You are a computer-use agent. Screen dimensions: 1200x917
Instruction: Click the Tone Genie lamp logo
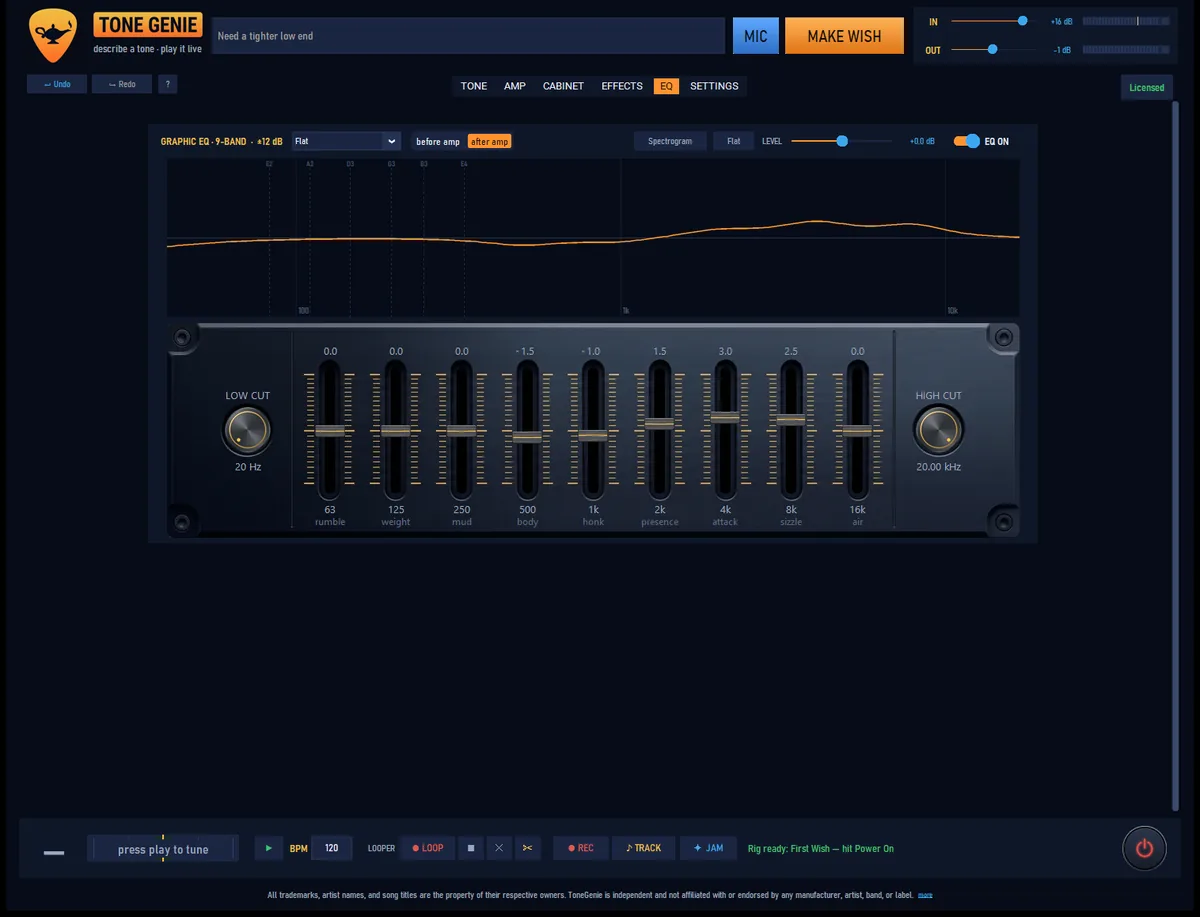tap(53, 34)
